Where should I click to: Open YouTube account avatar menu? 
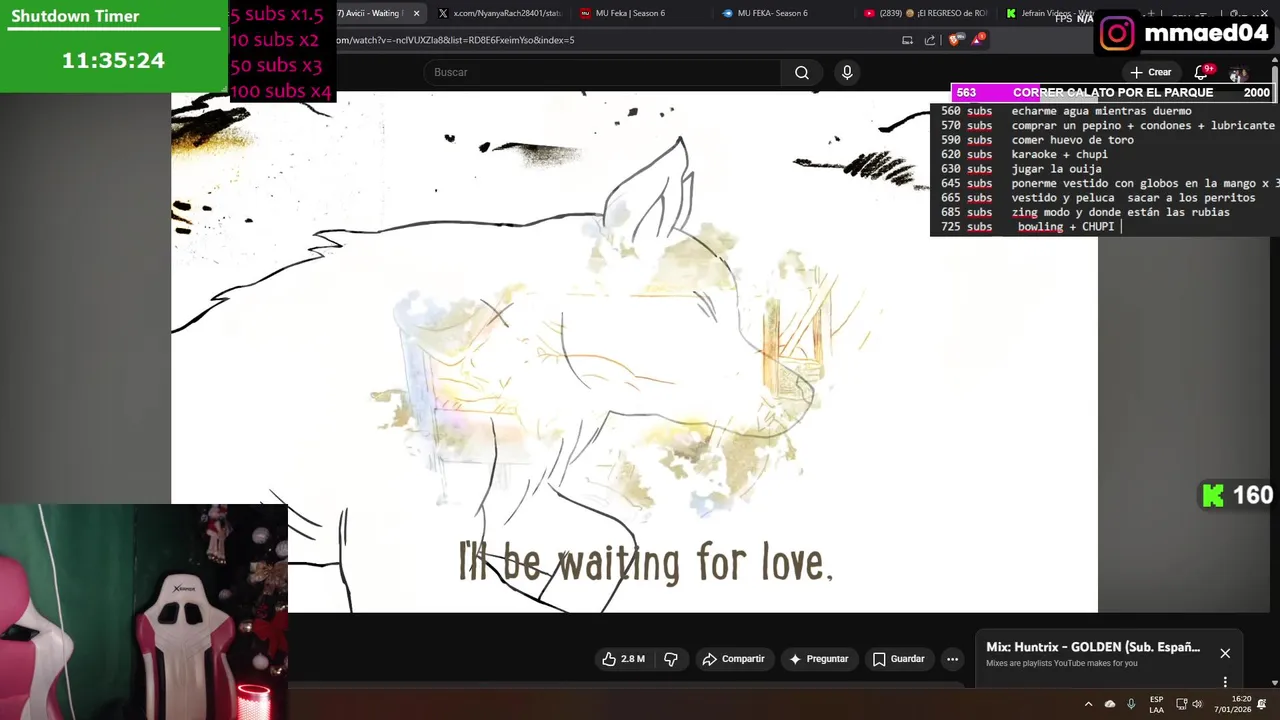click(x=1238, y=73)
